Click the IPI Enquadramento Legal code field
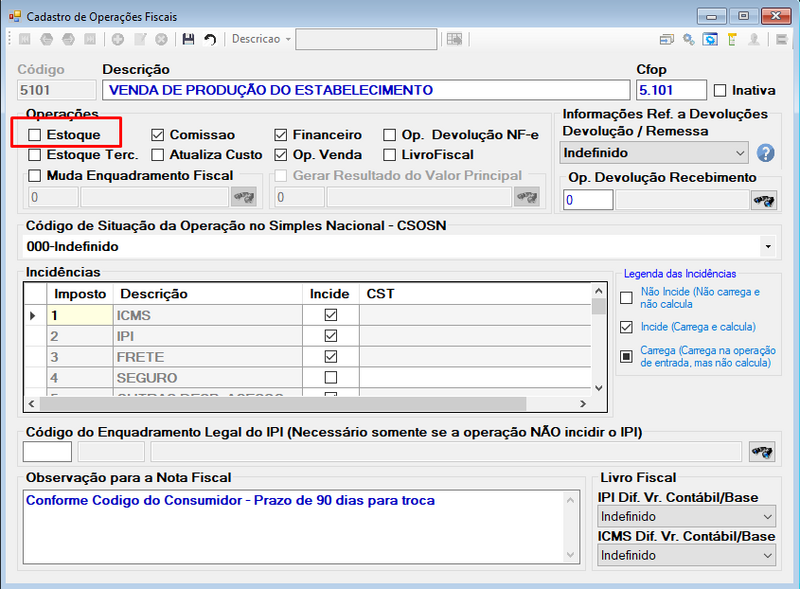 click(47, 452)
